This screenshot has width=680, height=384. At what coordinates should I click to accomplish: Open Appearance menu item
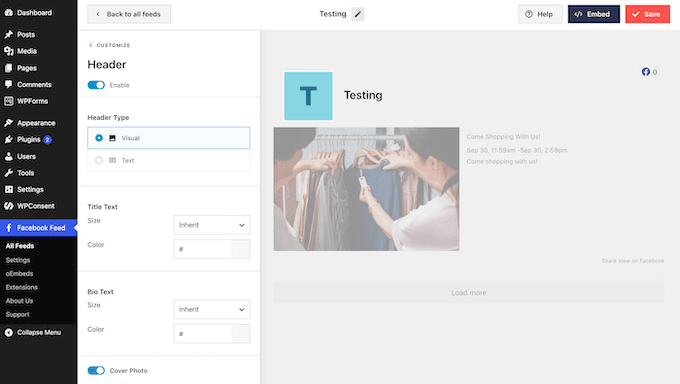coord(36,123)
